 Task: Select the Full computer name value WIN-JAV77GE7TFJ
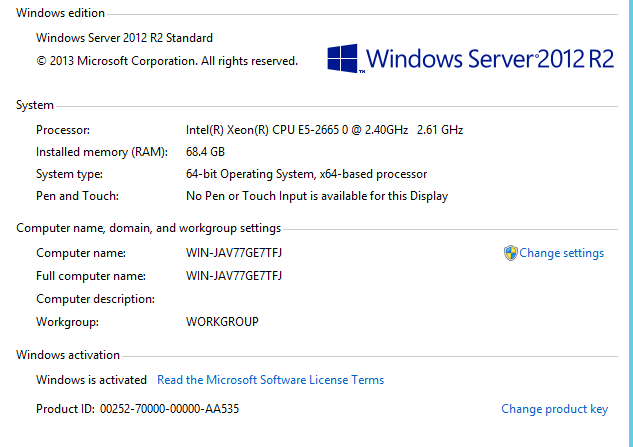[x=234, y=276]
